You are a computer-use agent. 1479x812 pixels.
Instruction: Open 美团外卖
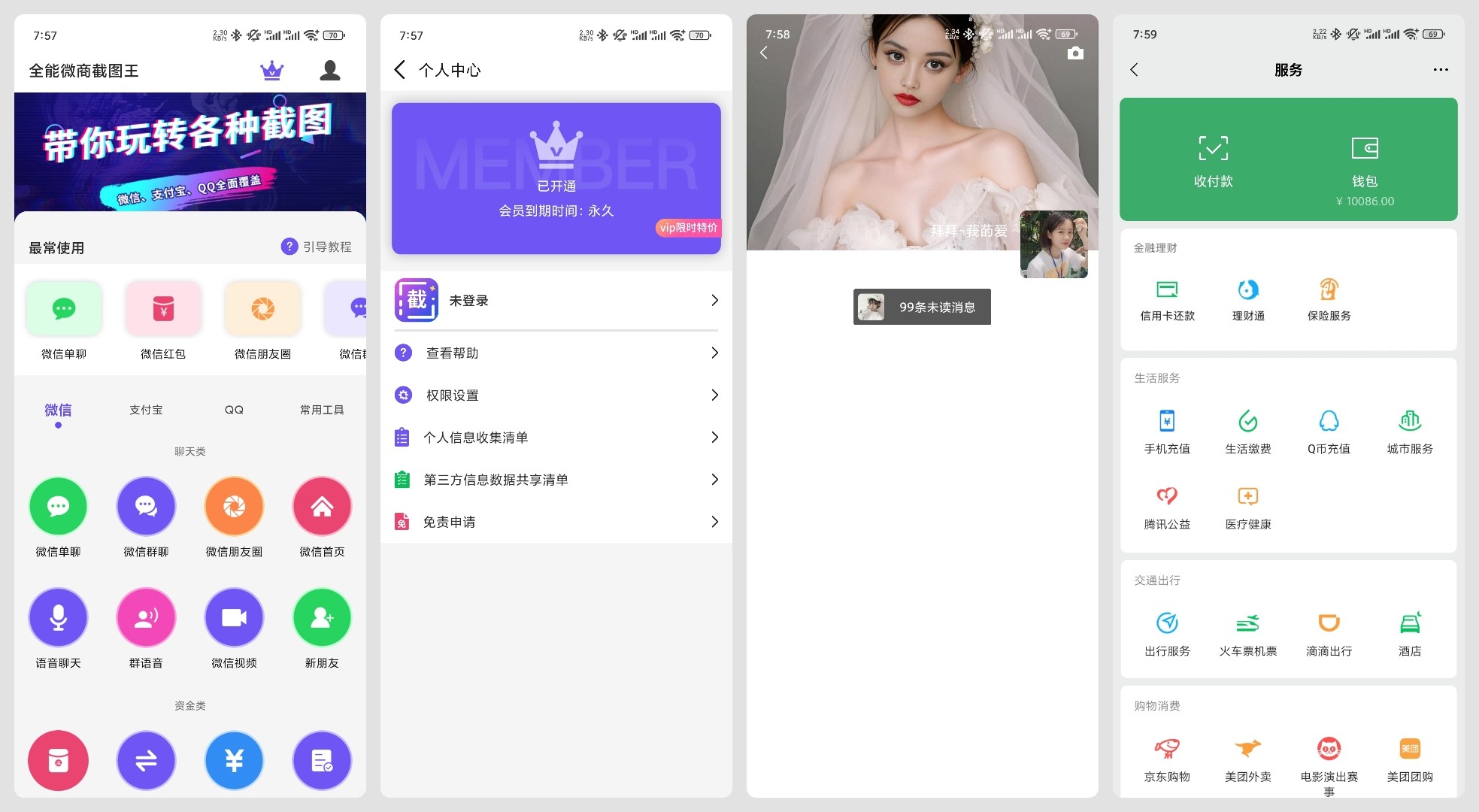tap(1248, 760)
